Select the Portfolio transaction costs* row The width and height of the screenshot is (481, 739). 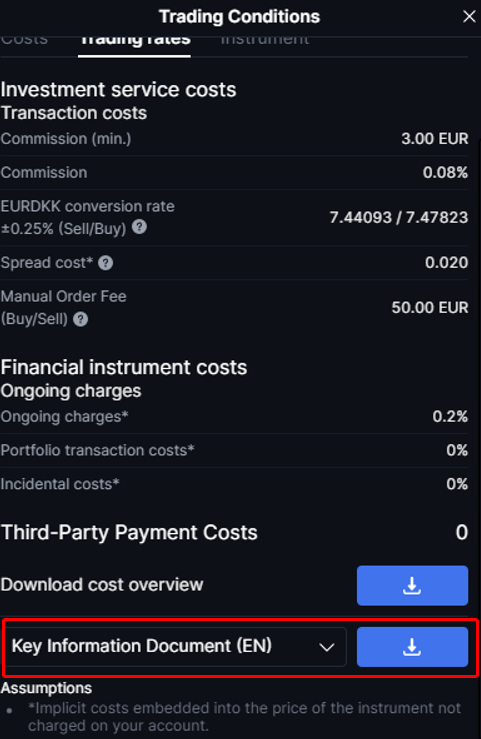234,450
